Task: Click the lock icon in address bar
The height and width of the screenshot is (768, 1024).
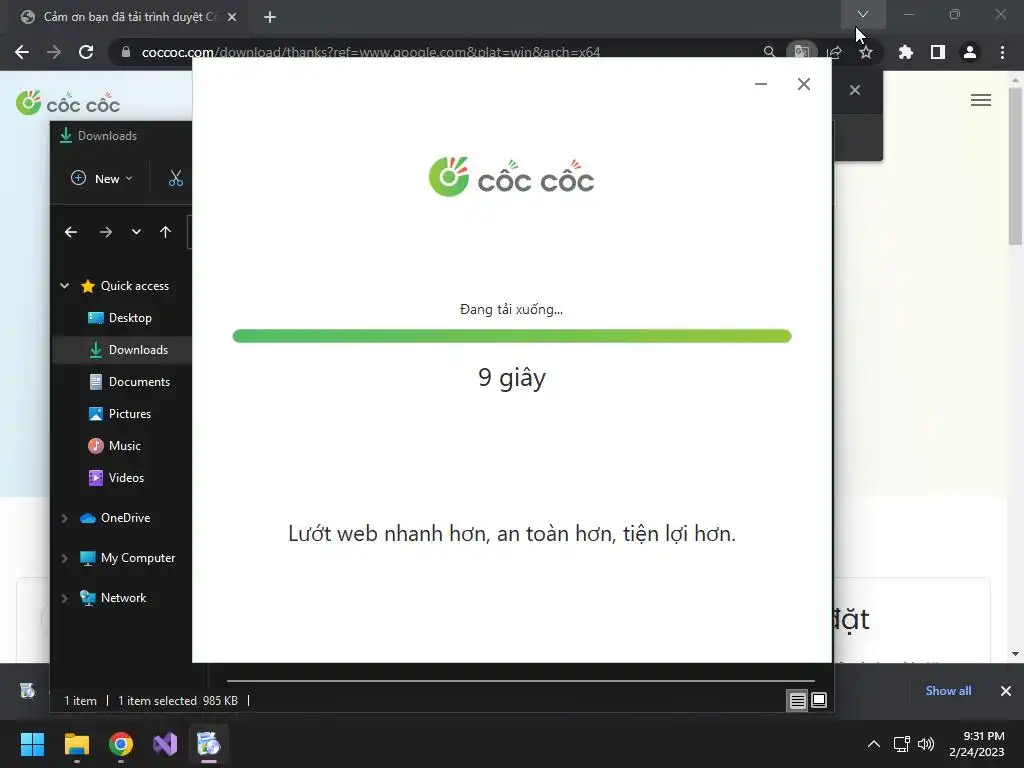Action: (126, 52)
